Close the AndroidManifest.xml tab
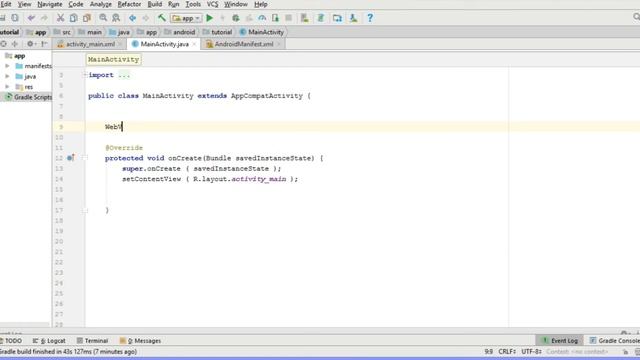 [278, 44]
